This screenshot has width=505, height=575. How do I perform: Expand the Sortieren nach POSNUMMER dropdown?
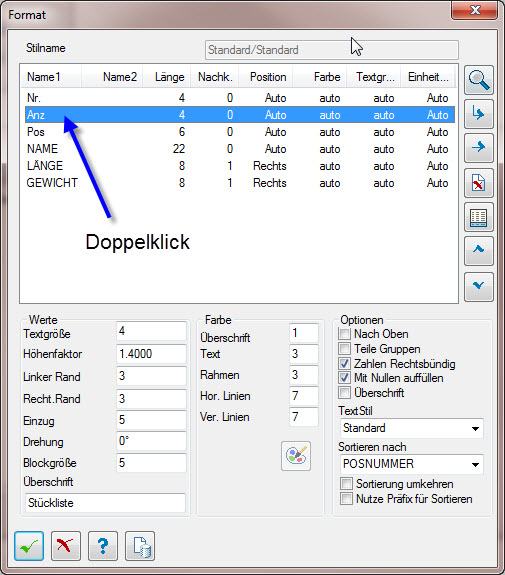coord(411,464)
